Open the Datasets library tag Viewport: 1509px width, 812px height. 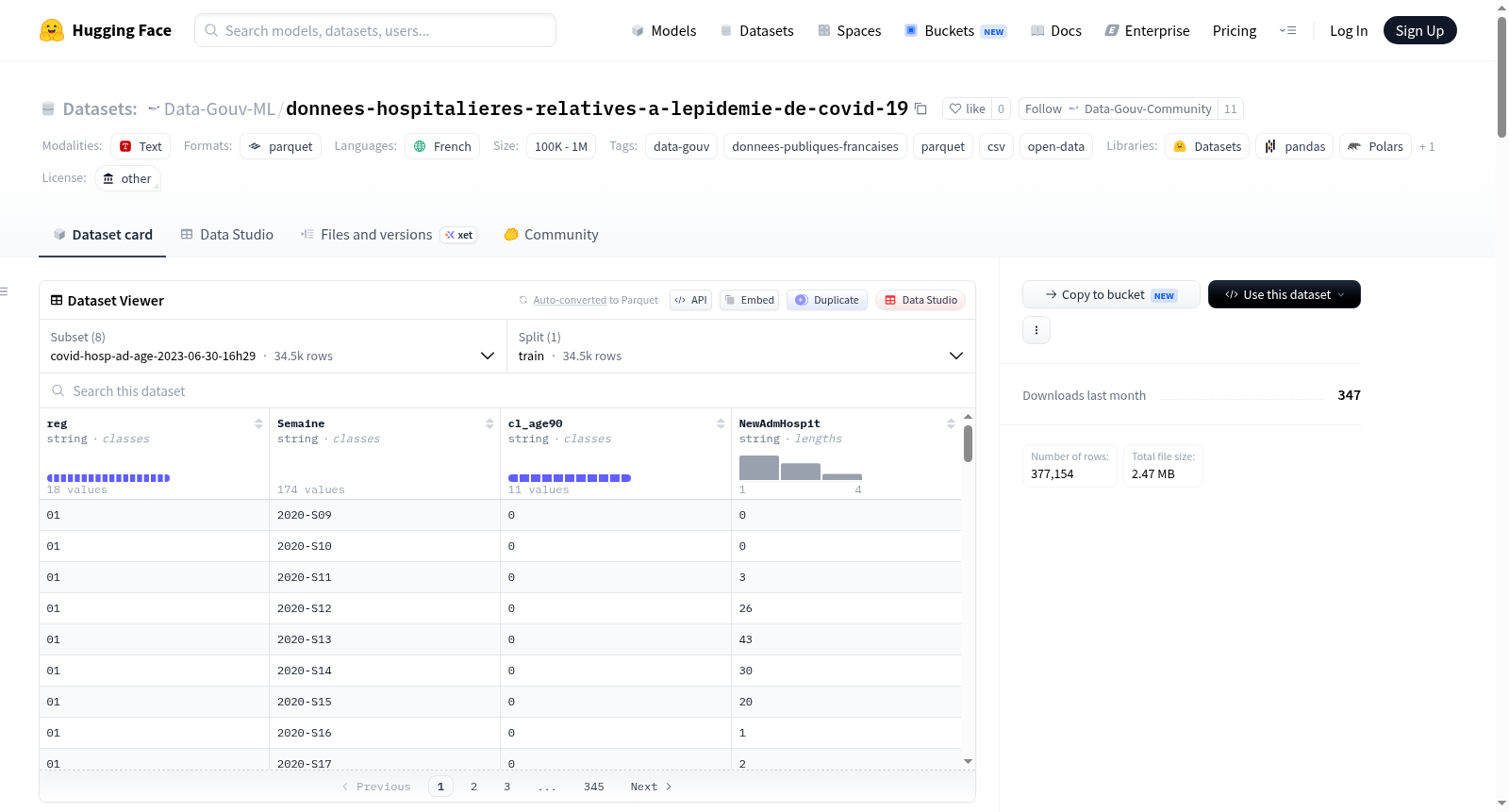coord(1207,146)
